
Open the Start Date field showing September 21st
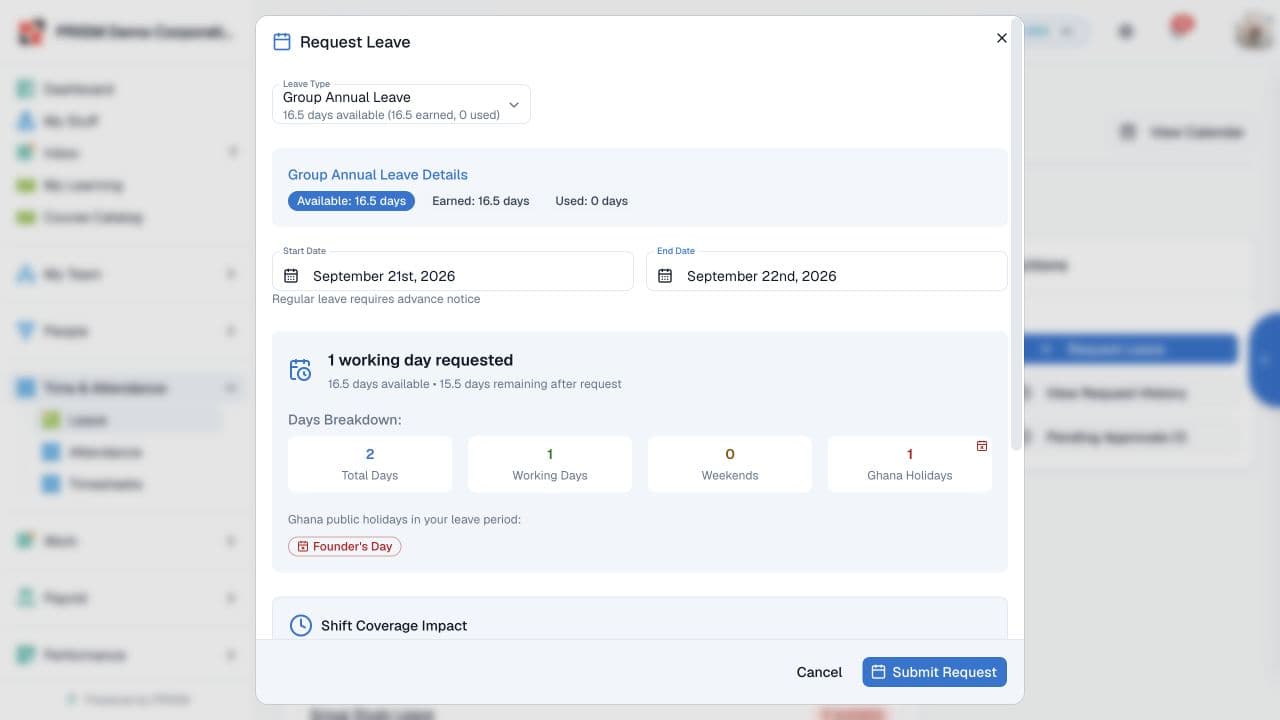[453, 271]
